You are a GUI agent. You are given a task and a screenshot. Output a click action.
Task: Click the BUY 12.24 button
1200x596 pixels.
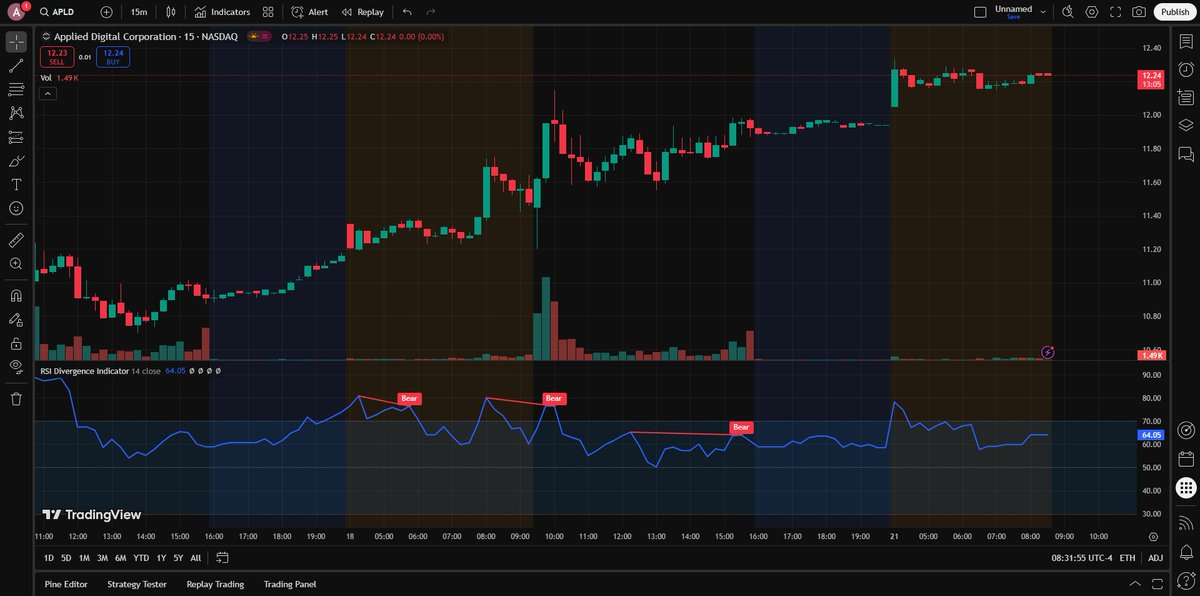point(113,57)
